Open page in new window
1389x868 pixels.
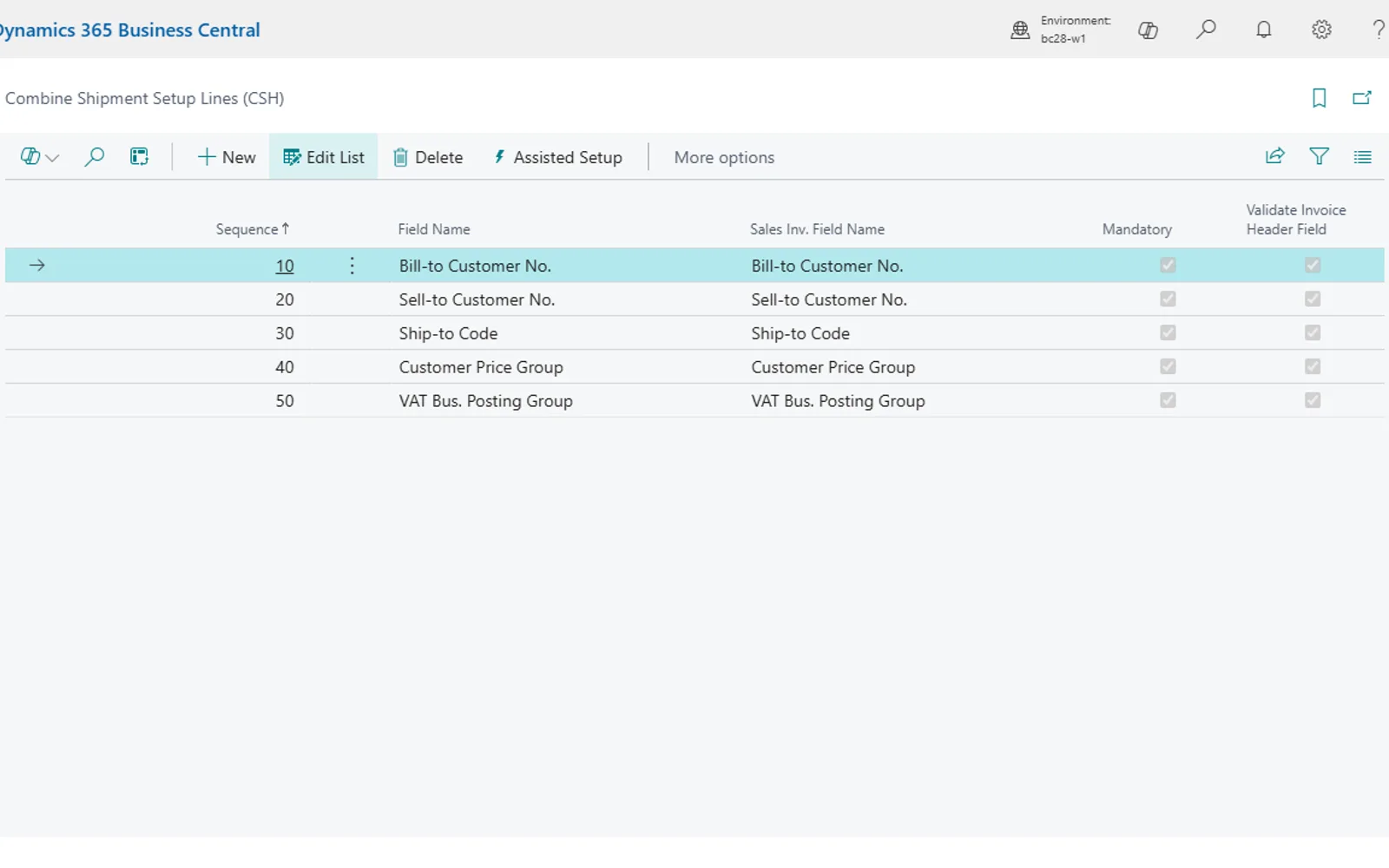pyautogui.click(x=1362, y=98)
